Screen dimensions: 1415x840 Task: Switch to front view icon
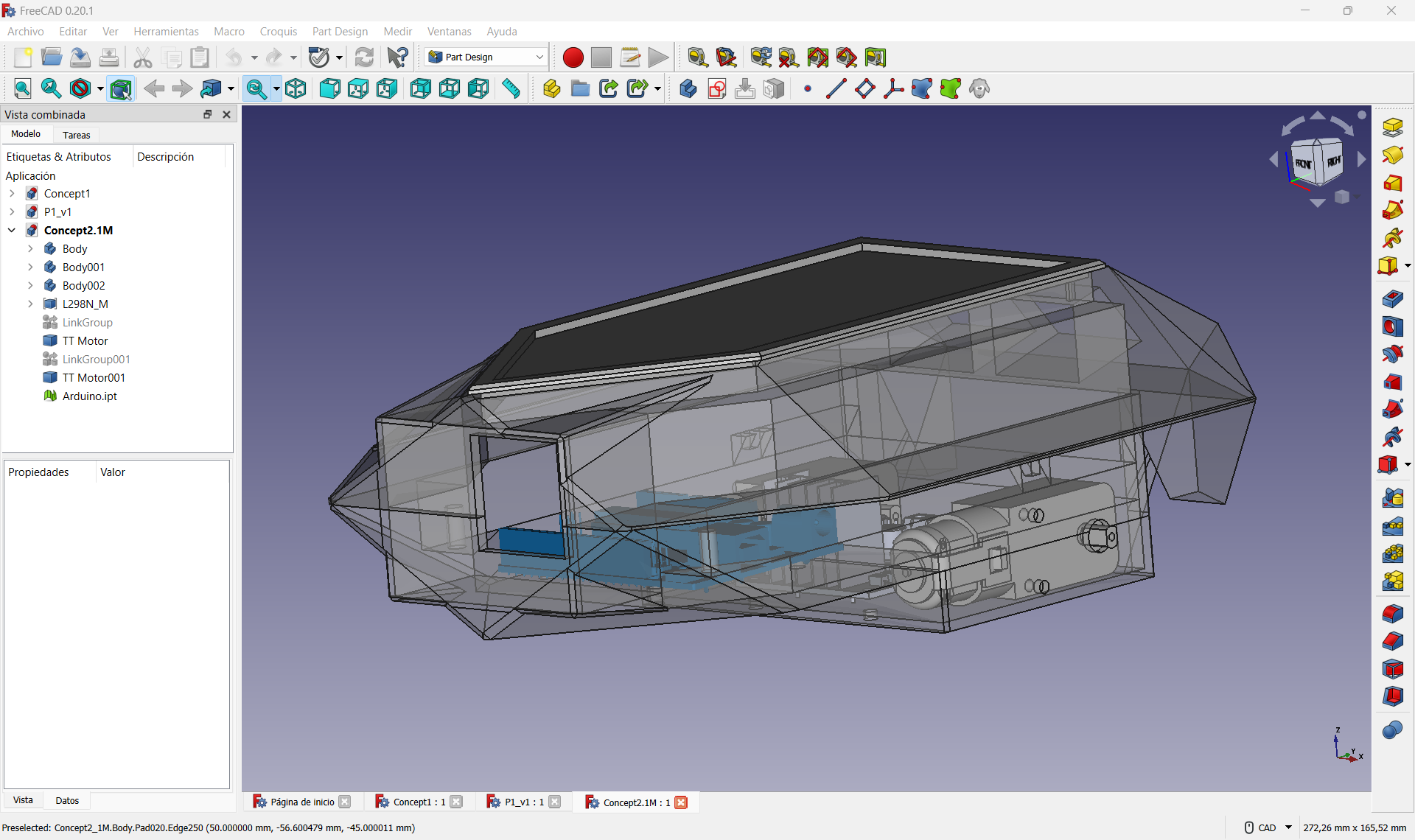pyautogui.click(x=329, y=89)
